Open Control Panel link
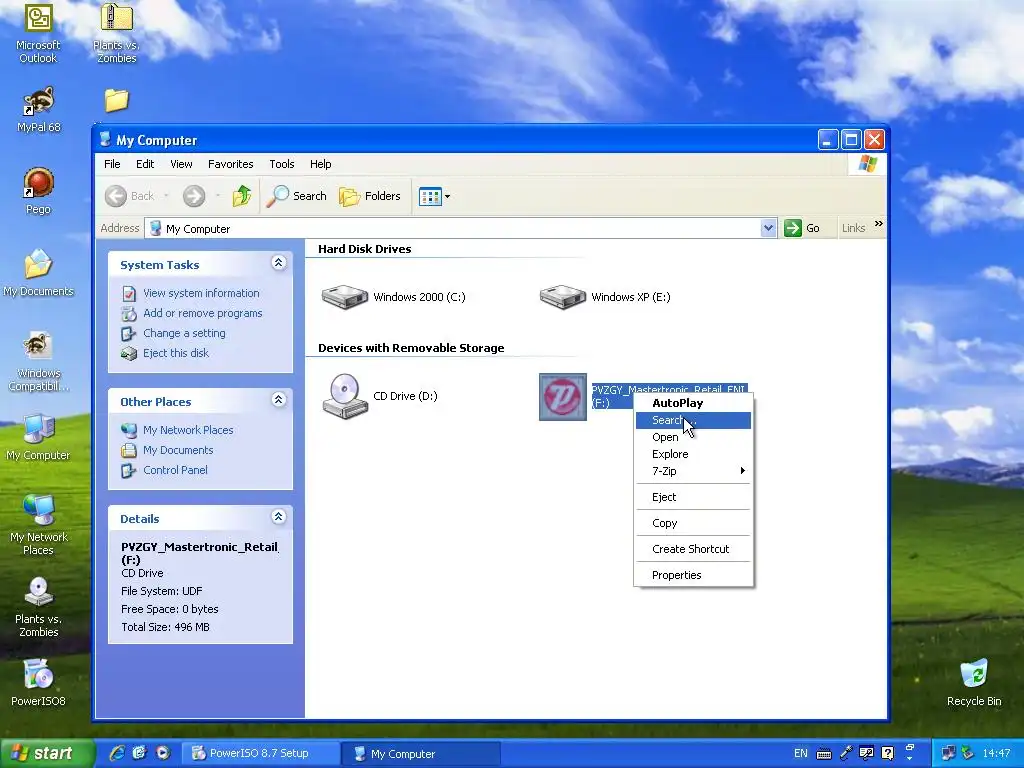Viewport: 1024px width, 768px height. (175, 470)
